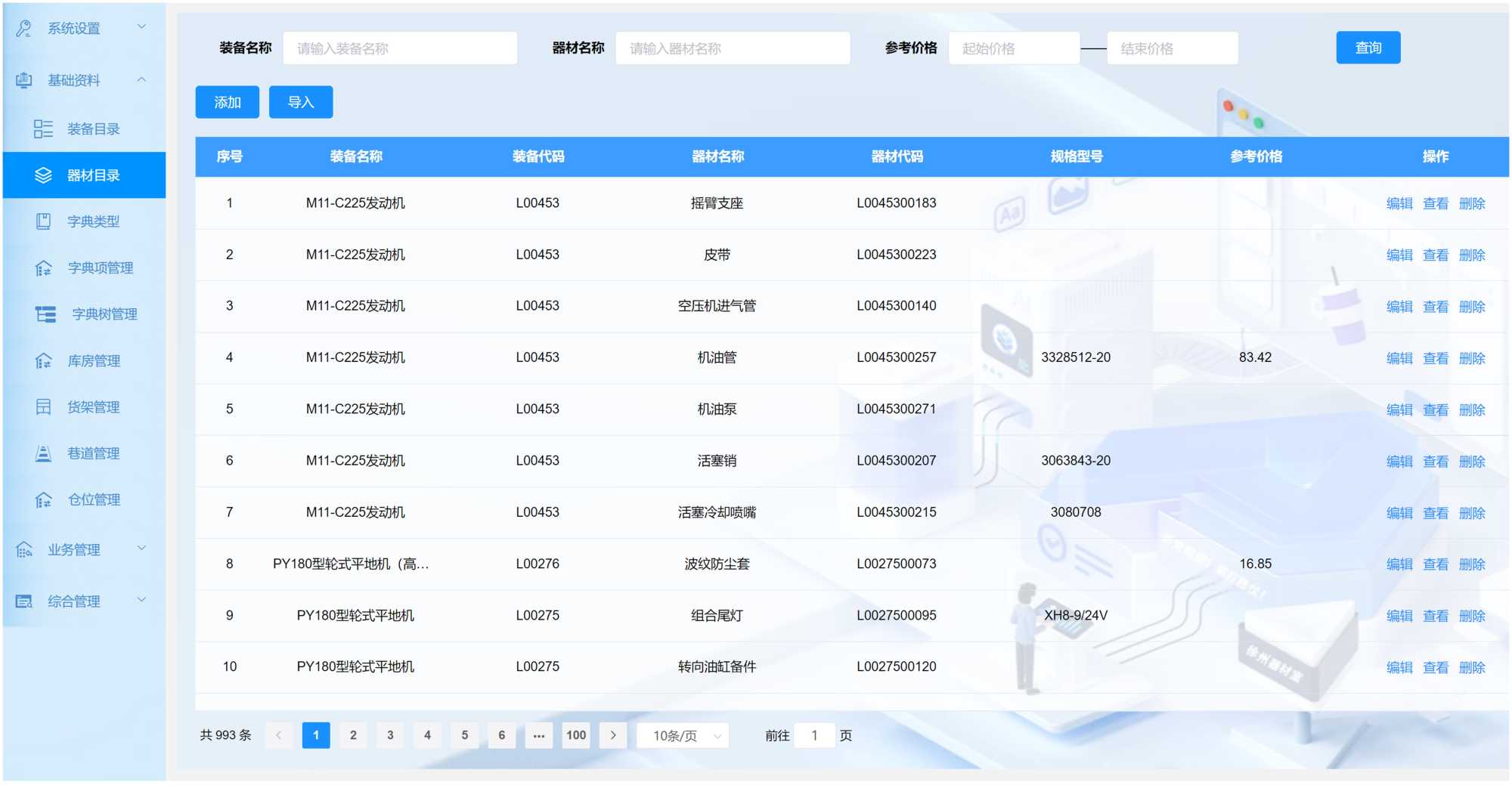1512x785 pixels.
Task: Click the 装备目录 sidebar icon
Action: pos(43,129)
